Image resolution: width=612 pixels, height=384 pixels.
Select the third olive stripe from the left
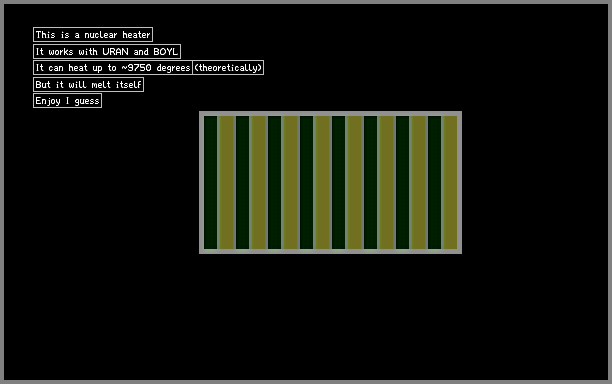coord(290,182)
